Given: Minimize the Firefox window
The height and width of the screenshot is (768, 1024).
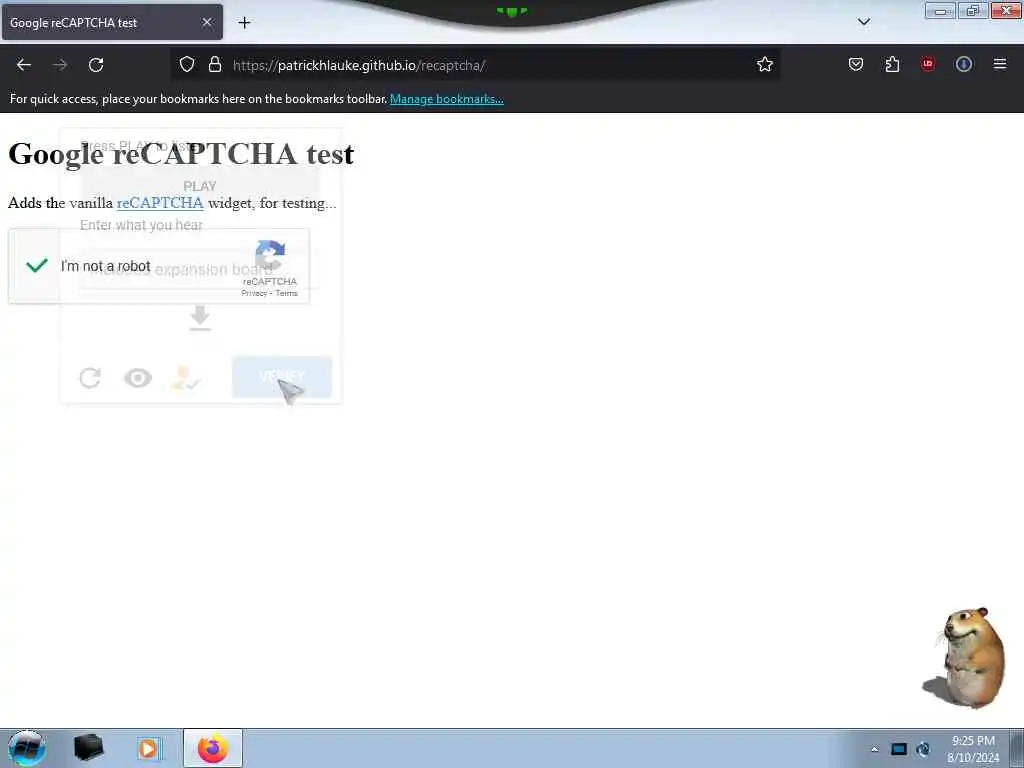Looking at the screenshot, I should [x=940, y=11].
